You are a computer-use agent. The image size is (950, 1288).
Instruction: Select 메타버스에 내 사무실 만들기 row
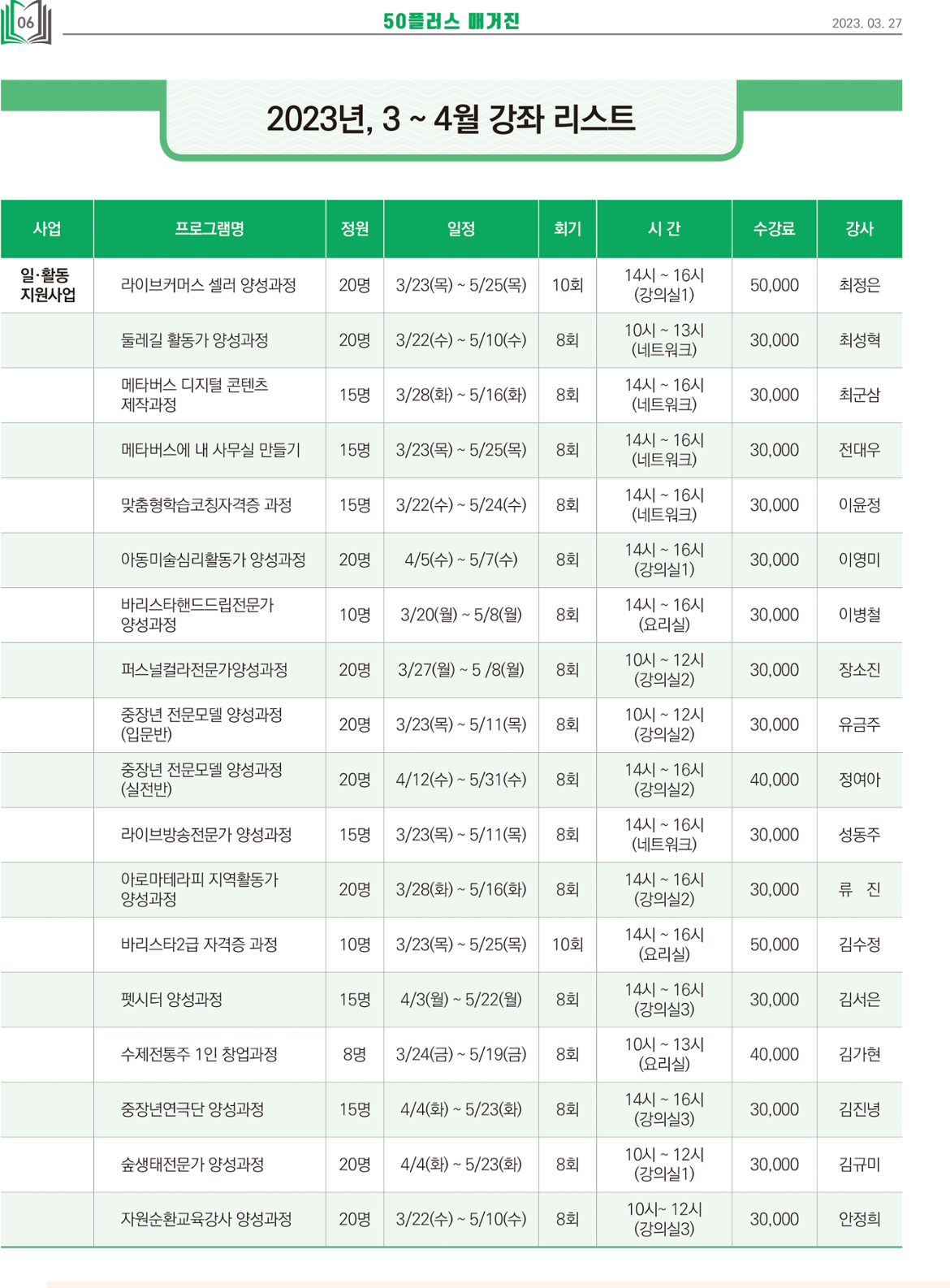[x=211, y=450]
